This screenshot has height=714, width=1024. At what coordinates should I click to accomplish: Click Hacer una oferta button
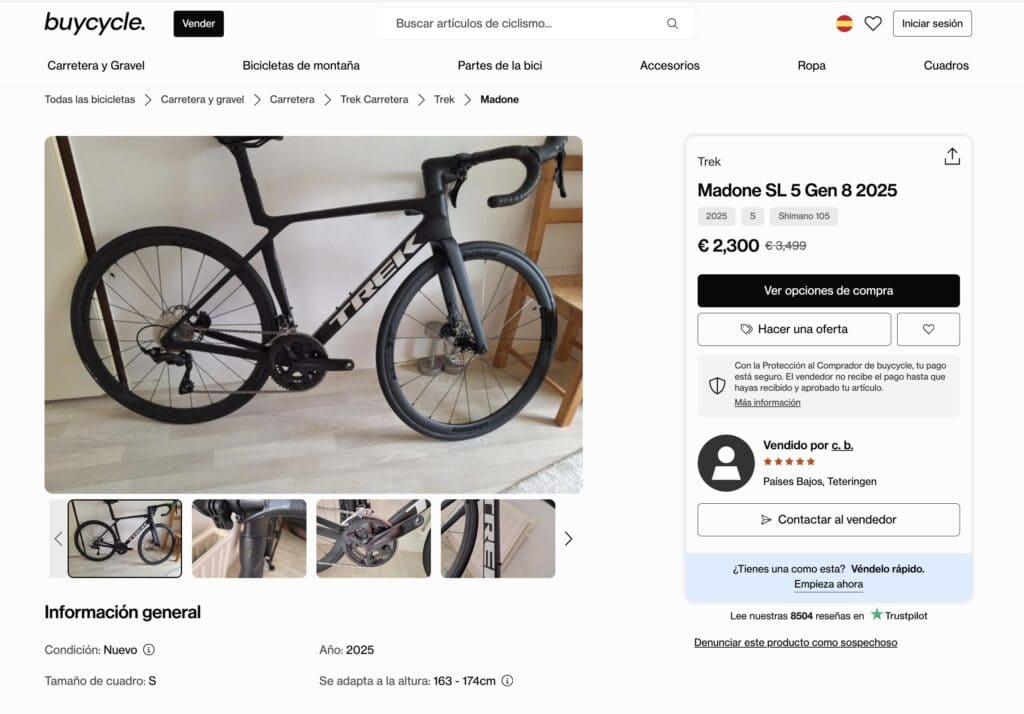(x=794, y=329)
